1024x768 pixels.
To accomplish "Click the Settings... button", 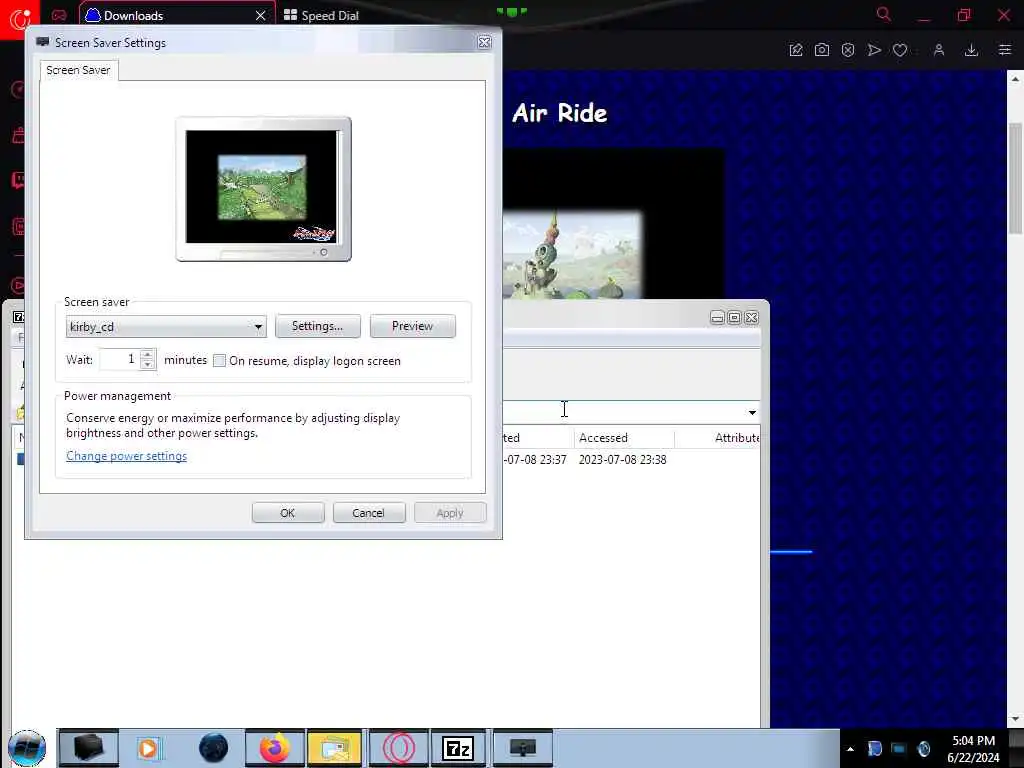I will pyautogui.click(x=317, y=326).
